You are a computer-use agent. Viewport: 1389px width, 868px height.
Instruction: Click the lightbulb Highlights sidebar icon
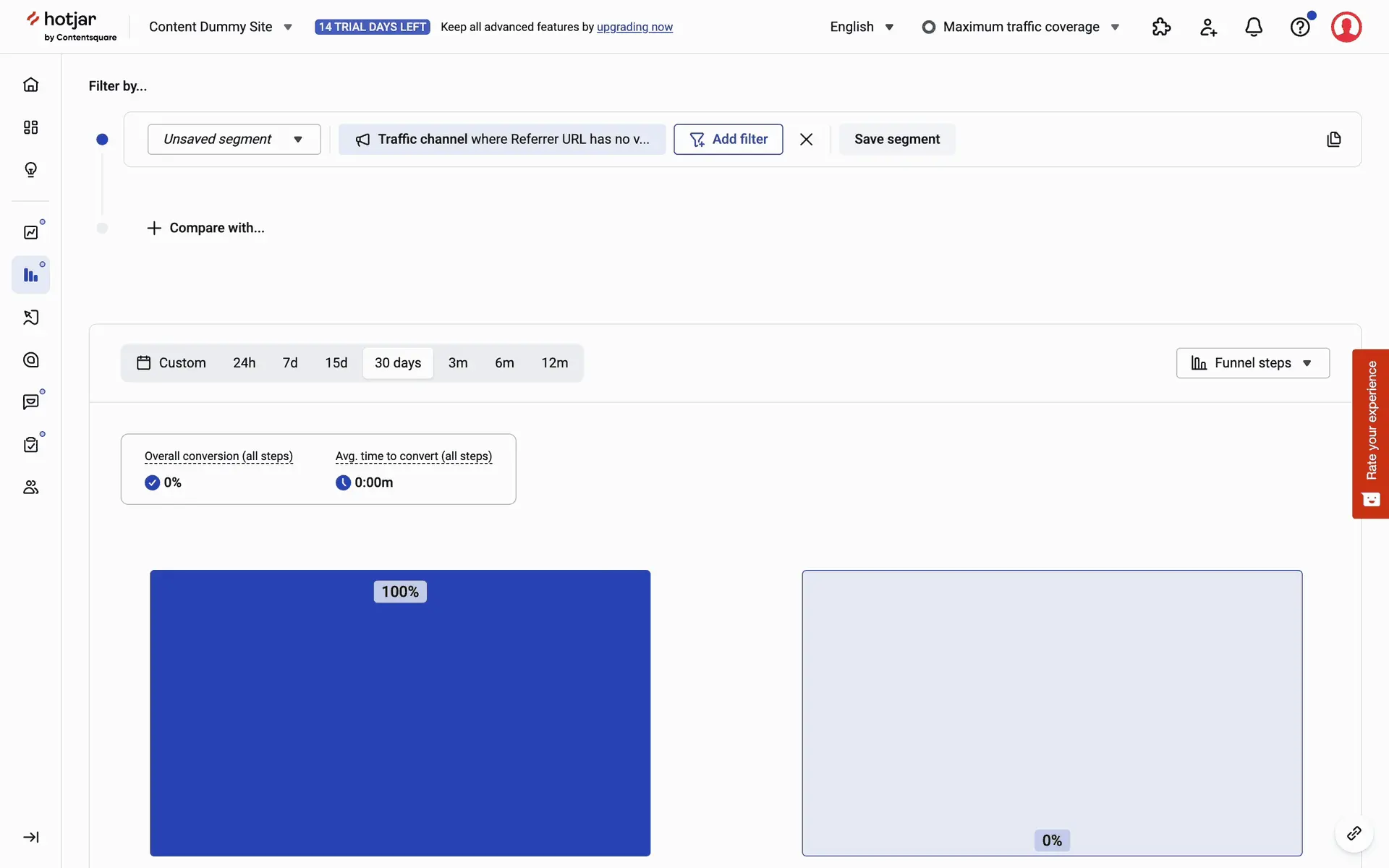point(30,170)
